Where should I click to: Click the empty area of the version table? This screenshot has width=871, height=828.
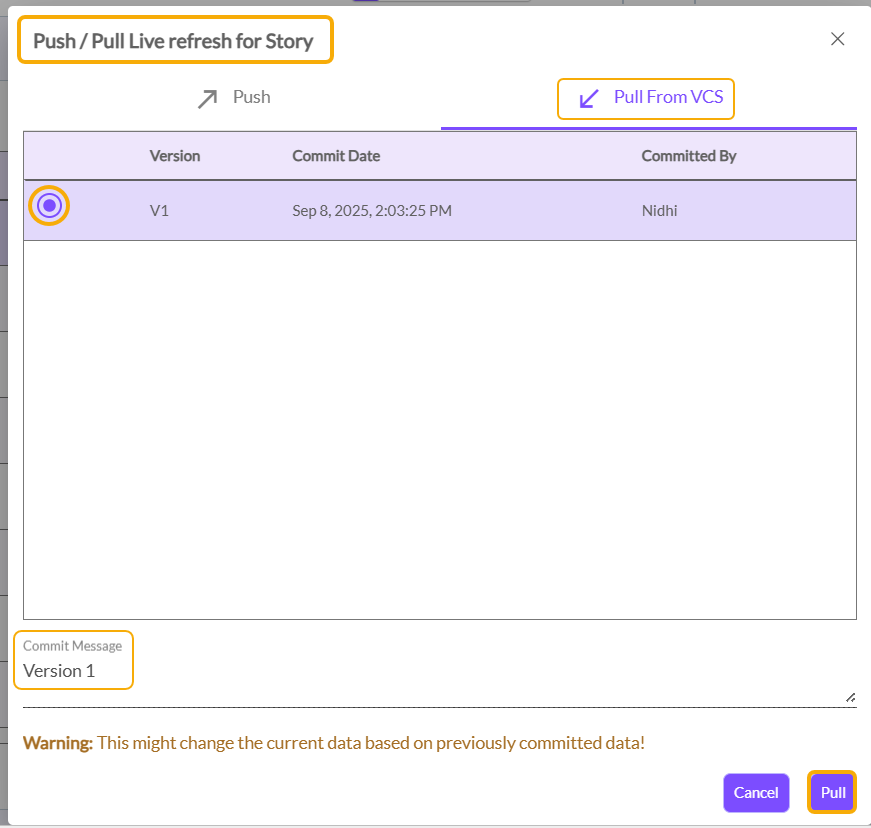[x=440, y=430]
